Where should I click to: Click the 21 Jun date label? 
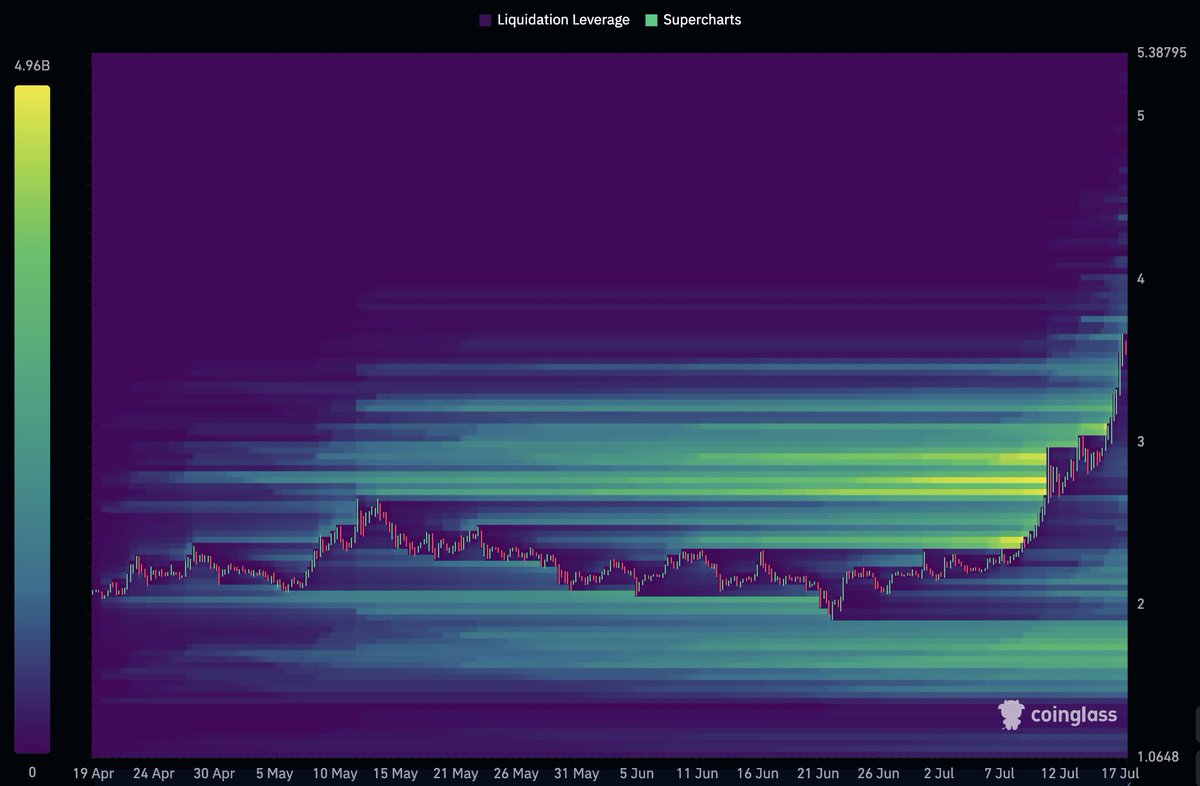818,774
